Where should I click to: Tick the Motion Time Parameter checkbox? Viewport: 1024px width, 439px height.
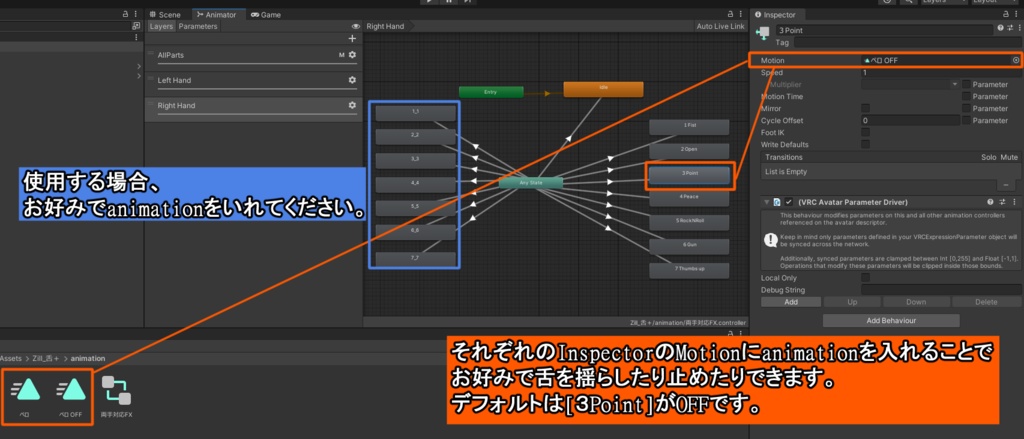coord(966,96)
